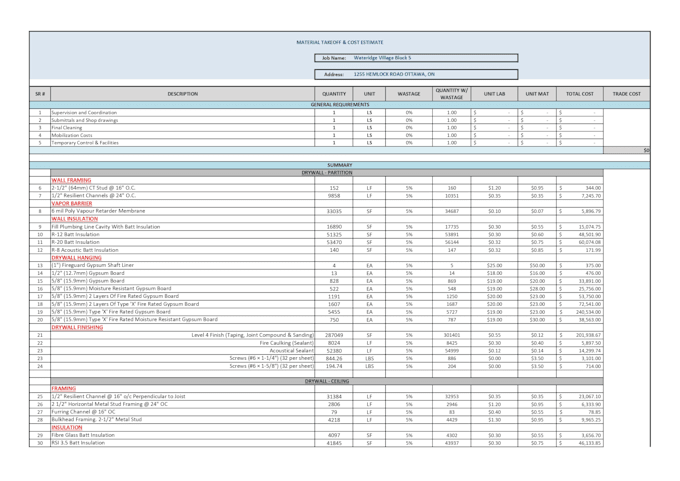The image size is (680, 481).
Task: Click the total cost value 46,133.85
Action: (x=590, y=443)
